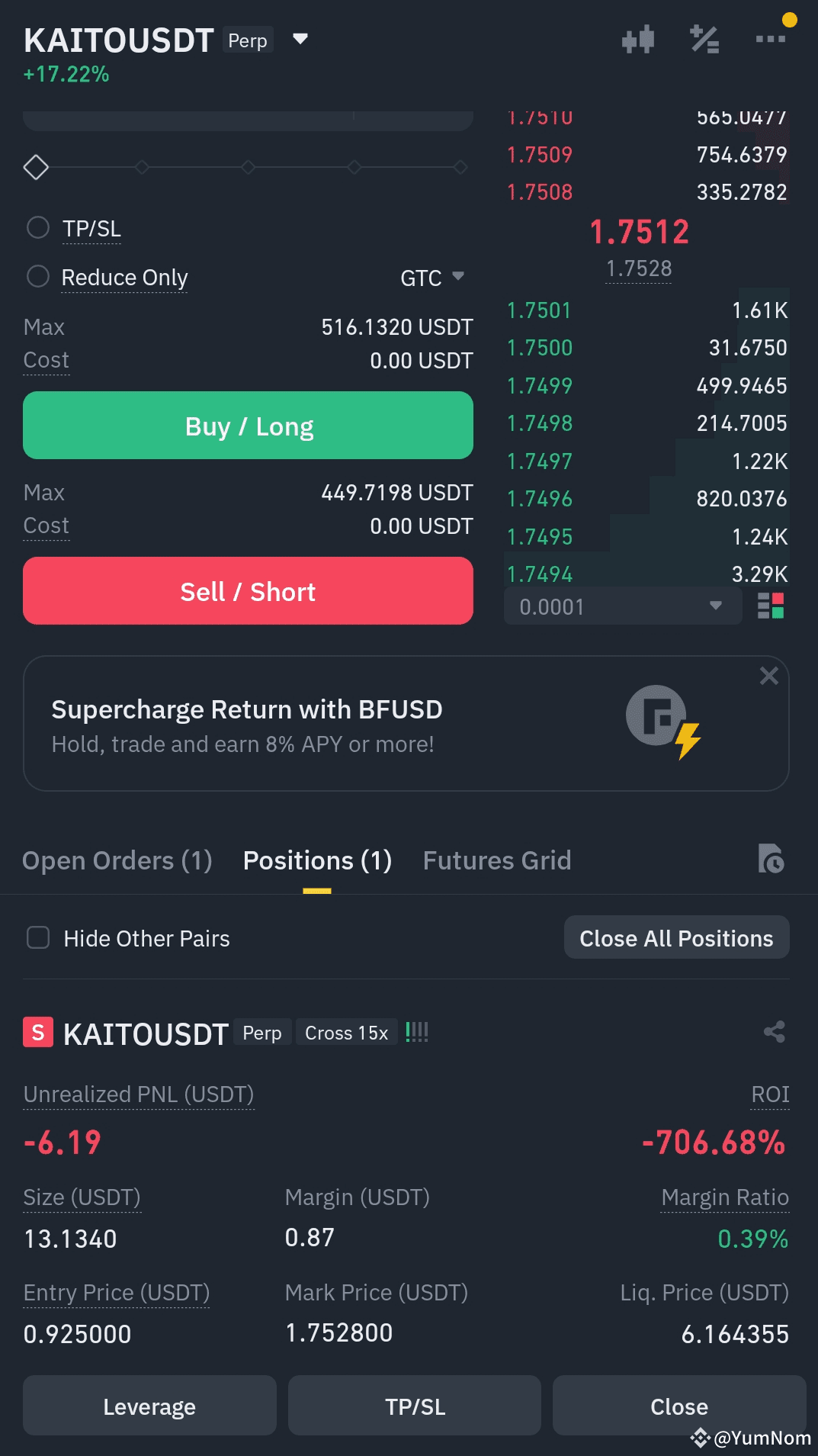Enable the TP/SL option
This screenshot has width=818, height=1456.
38,227
